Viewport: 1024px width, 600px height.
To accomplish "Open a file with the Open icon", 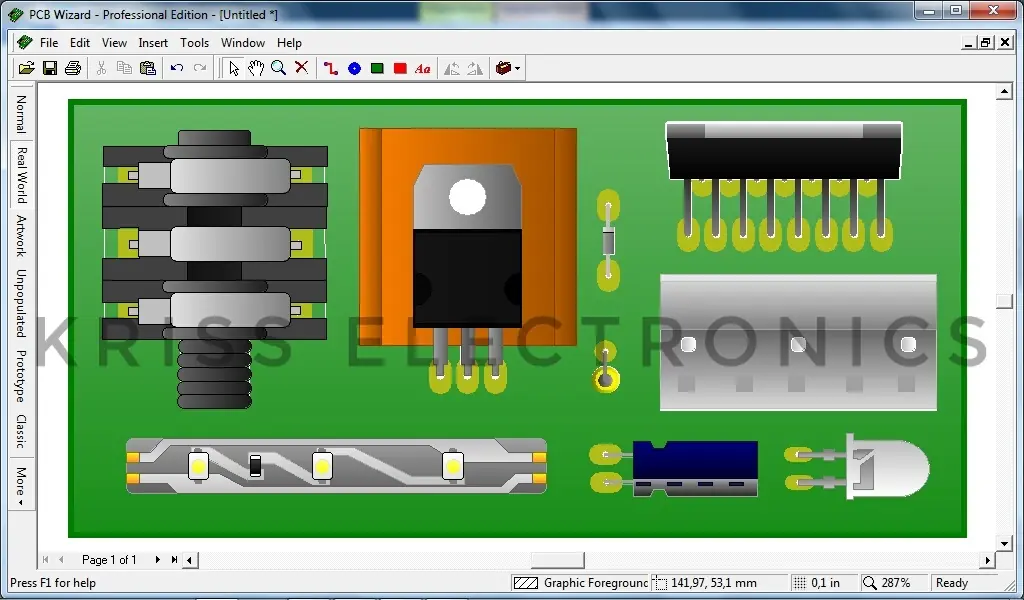I will point(26,68).
